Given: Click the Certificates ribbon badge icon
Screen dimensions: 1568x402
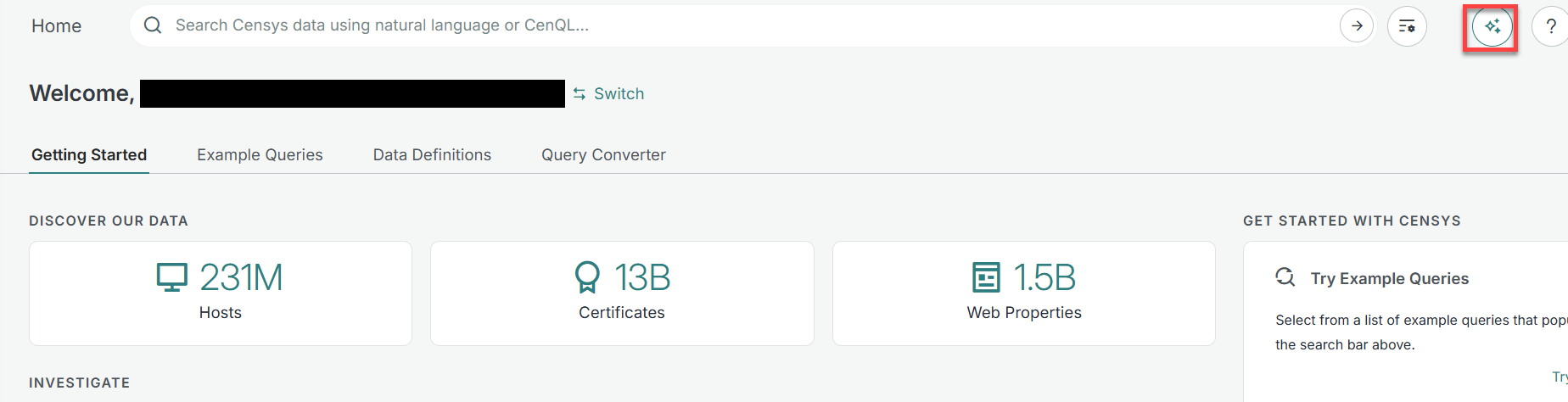Looking at the screenshot, I should tap(587, 277).
